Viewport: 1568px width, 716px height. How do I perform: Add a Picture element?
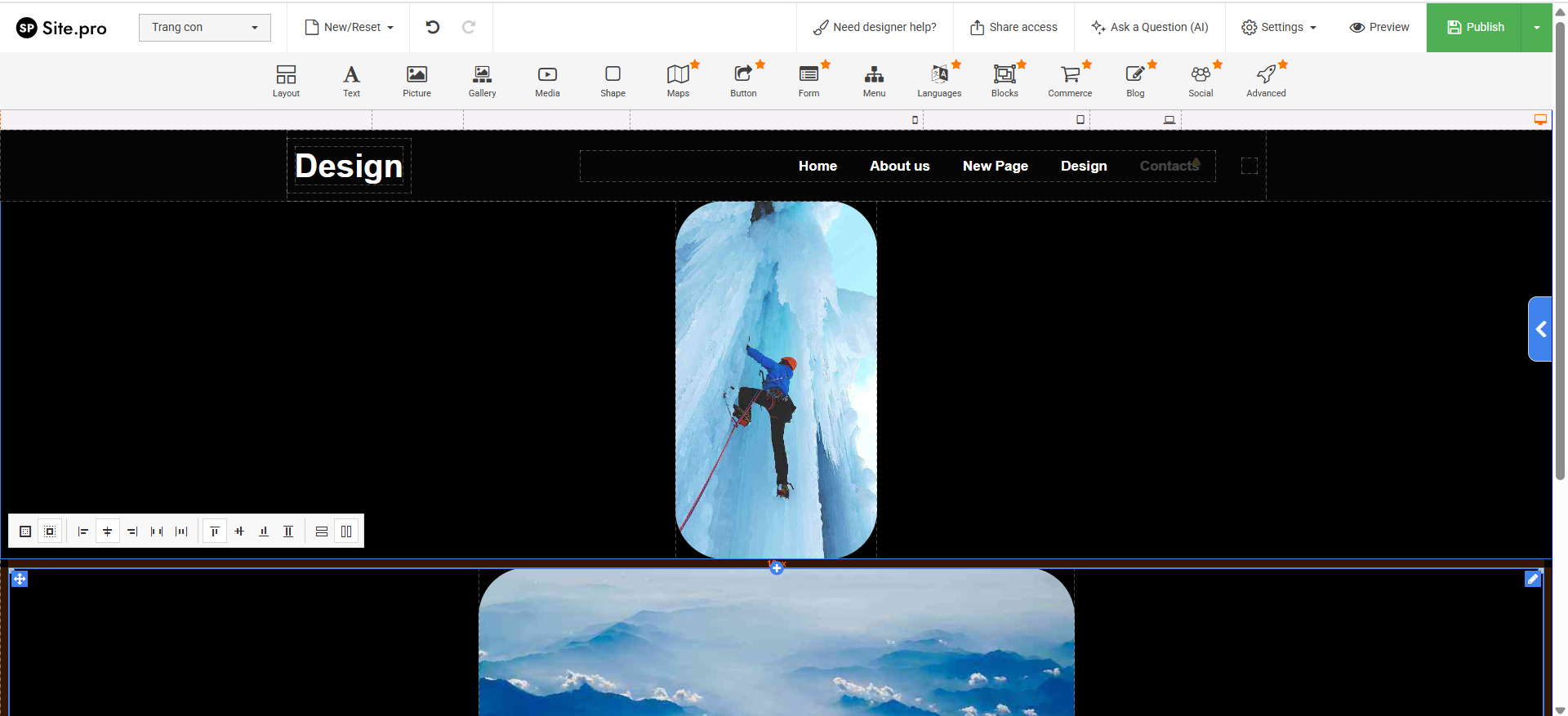pyautogui.click(x=416, y=81)
